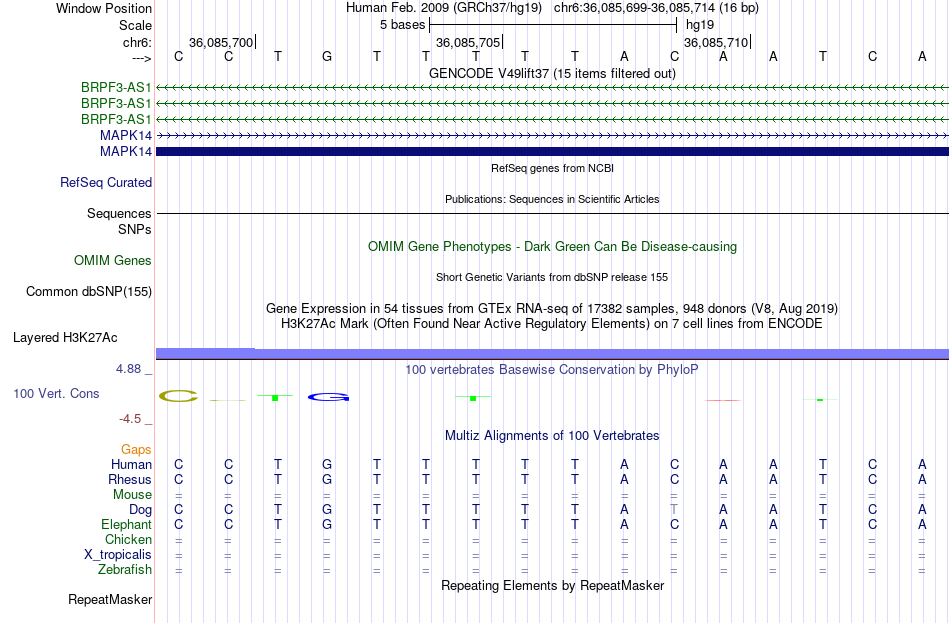Click the blue G PhyloP conservation logo
The height and width of the screenshot is (623, 950).
pos(328,398)
